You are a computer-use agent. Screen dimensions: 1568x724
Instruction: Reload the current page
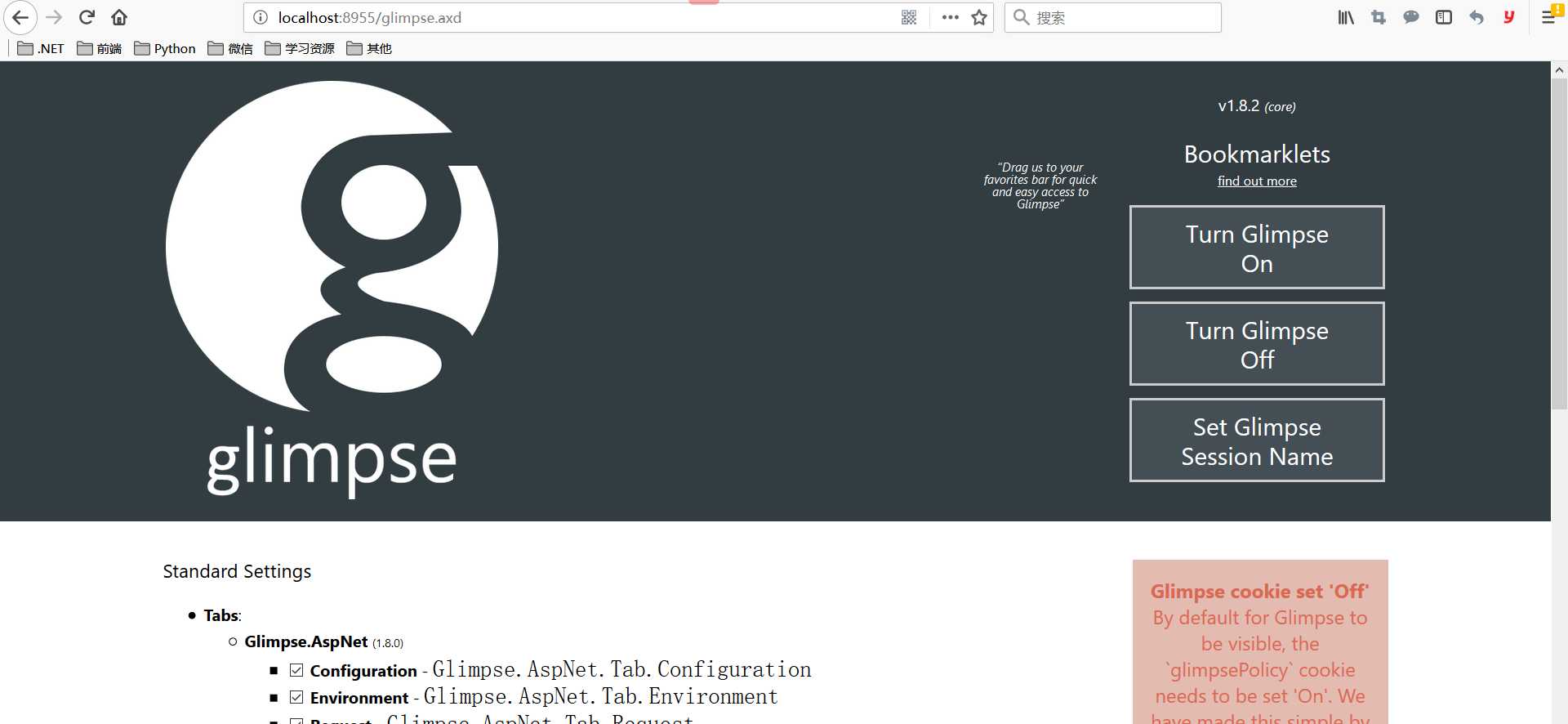point(87,17)
